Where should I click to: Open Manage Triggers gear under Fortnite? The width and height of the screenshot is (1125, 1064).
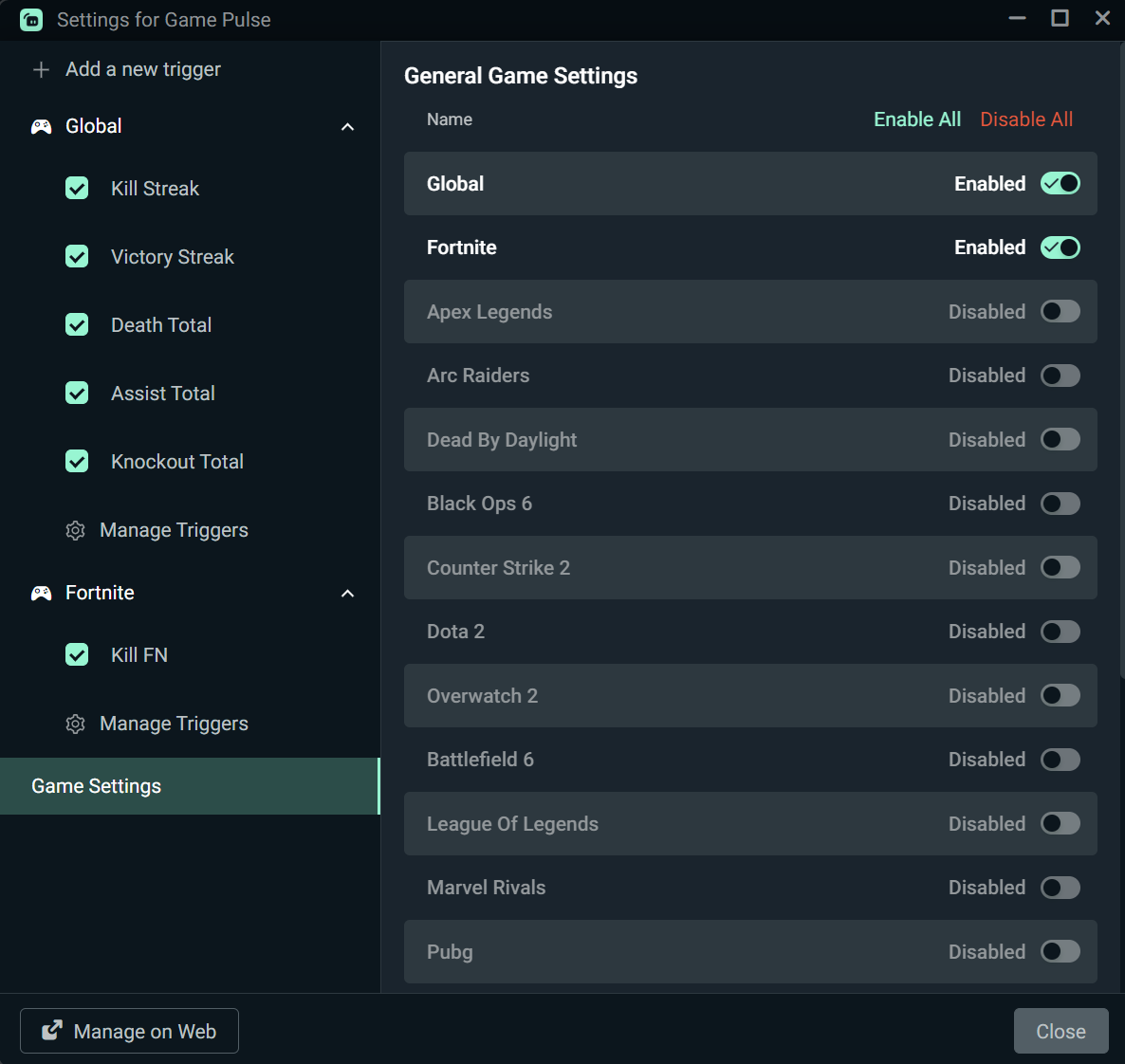coord(76,724)
